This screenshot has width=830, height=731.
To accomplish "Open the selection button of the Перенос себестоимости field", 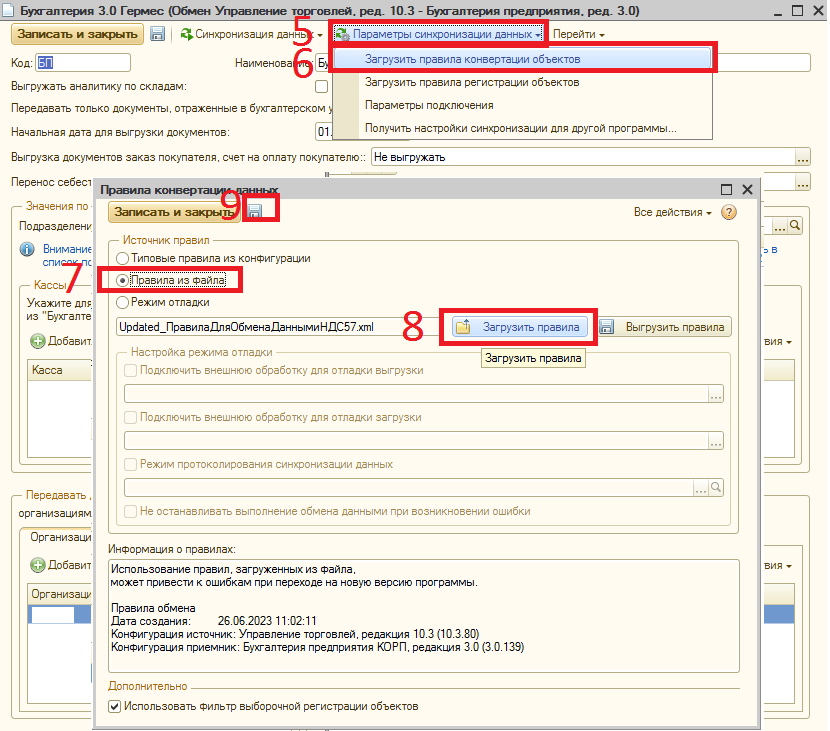I will 802,182.
